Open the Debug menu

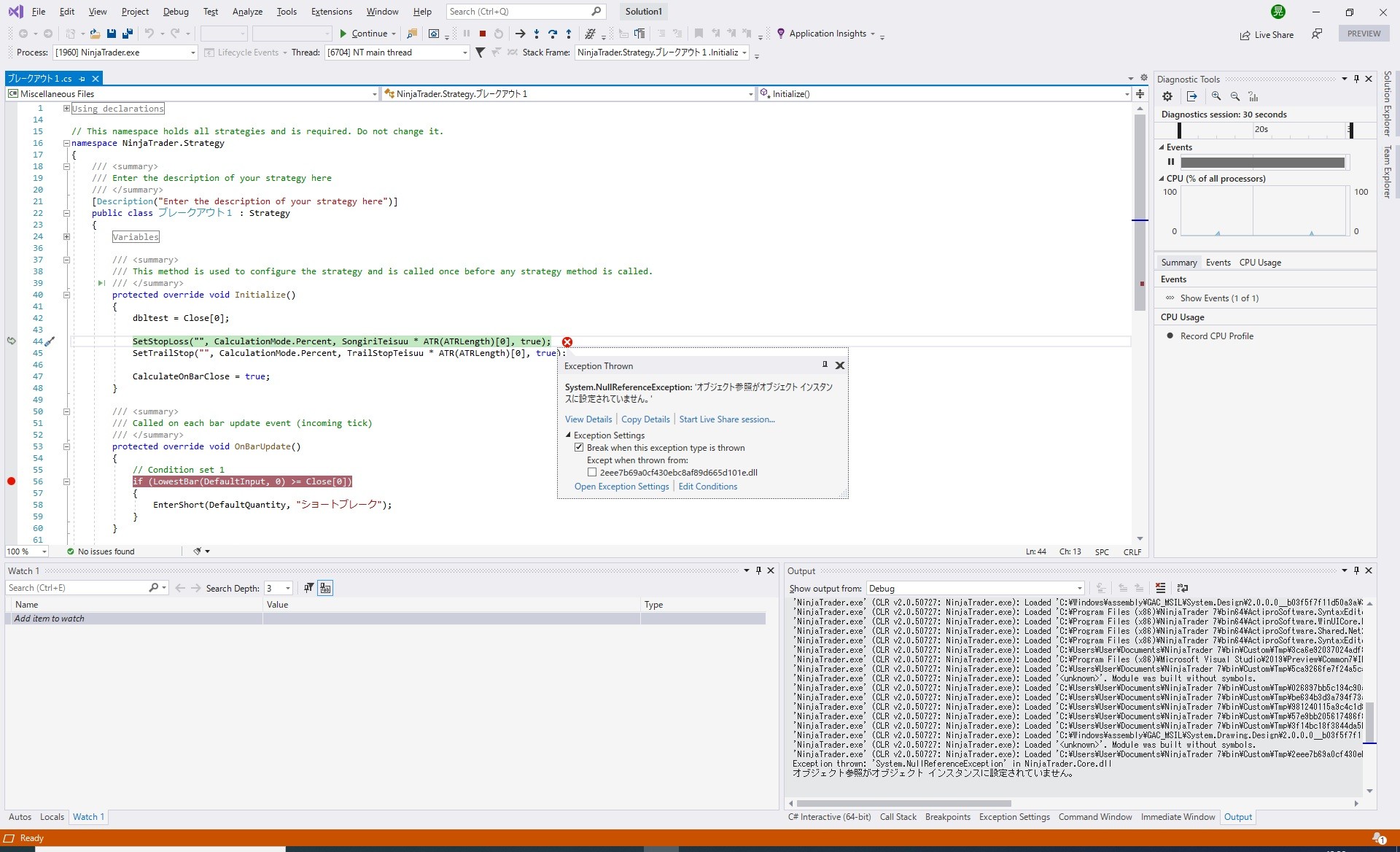coord(175,12)
